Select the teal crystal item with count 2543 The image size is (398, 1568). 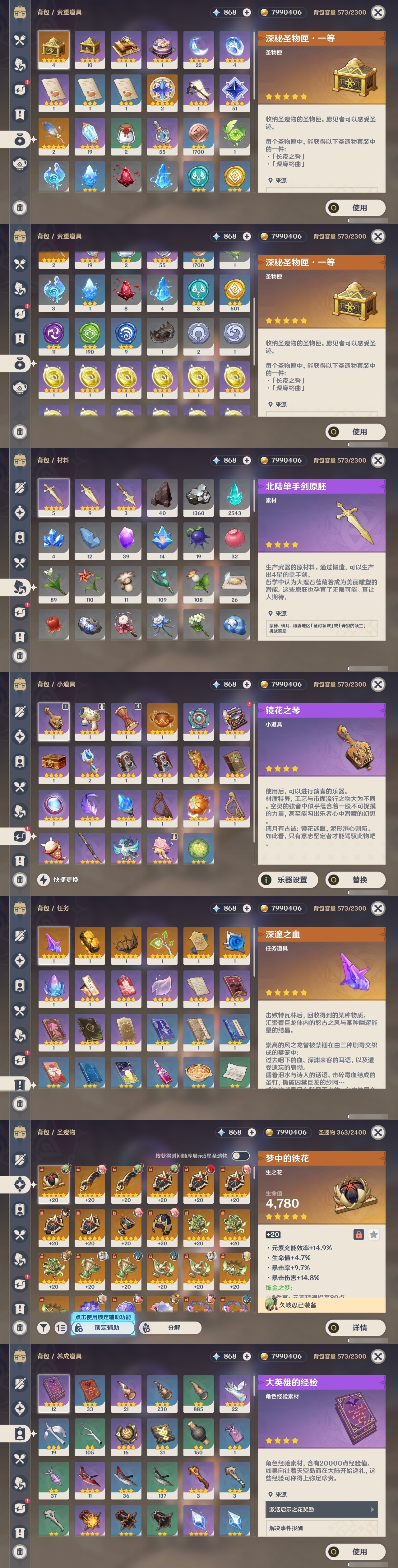(234, 497)
